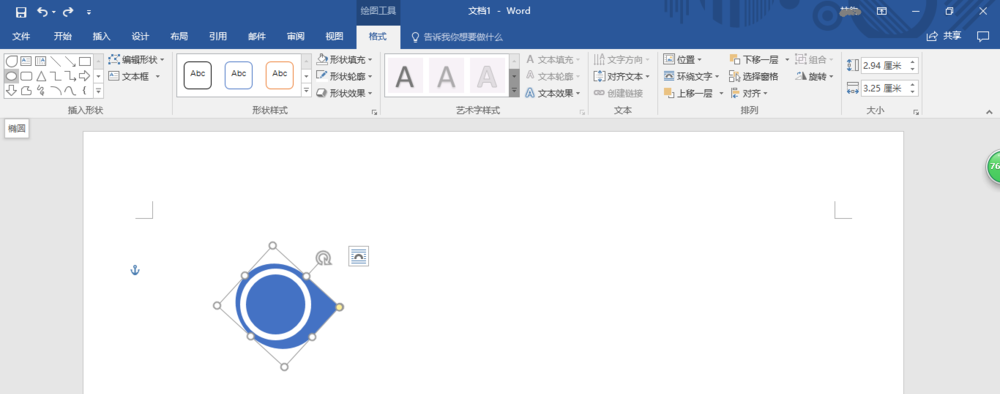Decrease shape width with the down stepper
The height and width of the screenshot is (394, 1000).
(x=913, y=92)
